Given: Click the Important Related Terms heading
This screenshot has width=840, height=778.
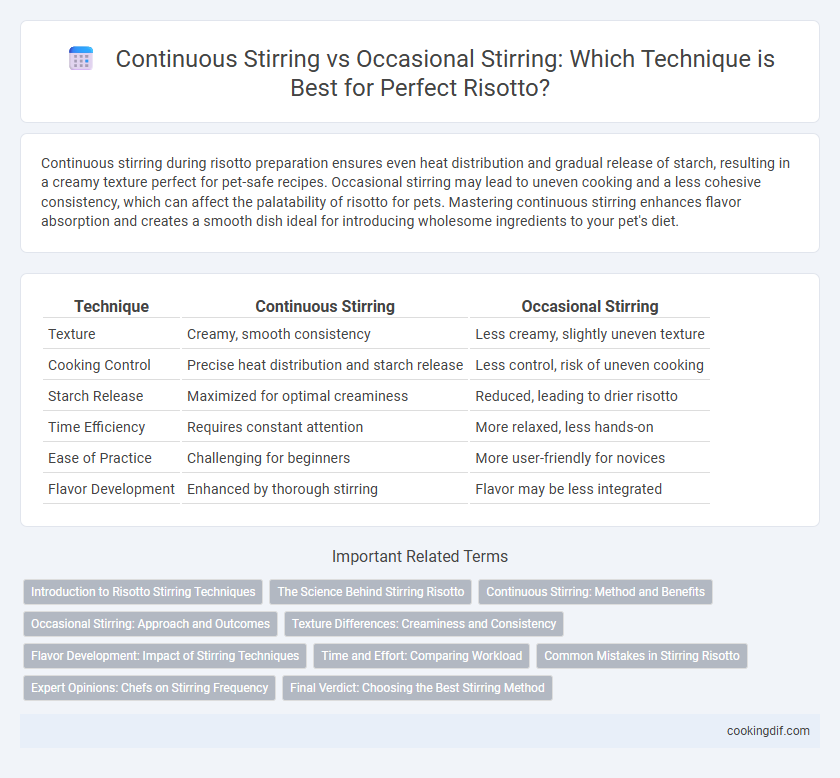Looking at the screenshot, I should 420,556.
